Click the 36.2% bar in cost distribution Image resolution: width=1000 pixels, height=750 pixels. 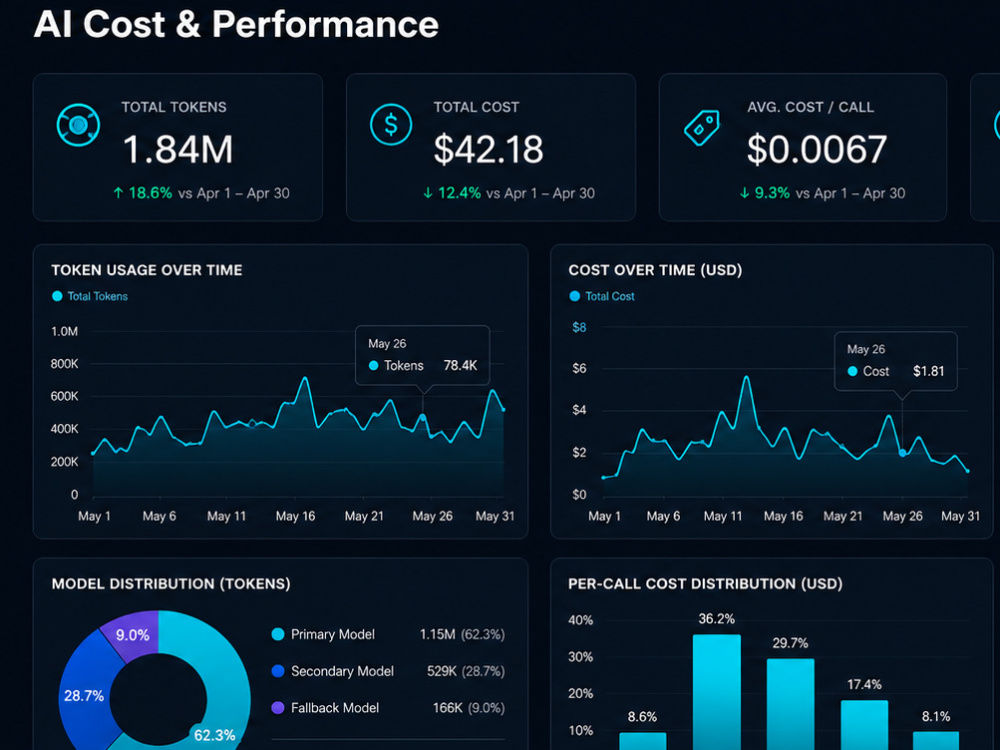[717, 692]
